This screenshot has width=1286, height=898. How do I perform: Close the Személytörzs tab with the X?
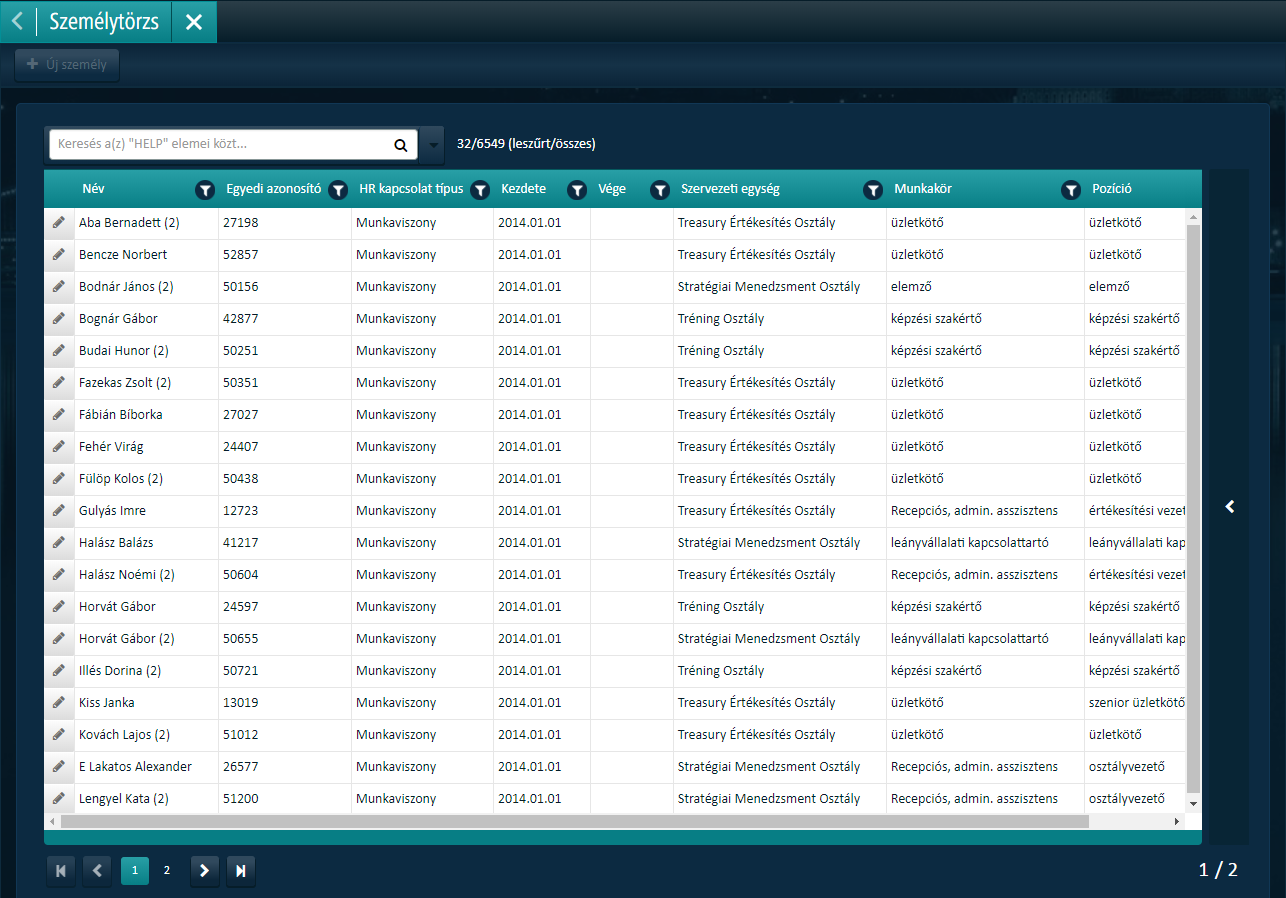click(194, 22)
